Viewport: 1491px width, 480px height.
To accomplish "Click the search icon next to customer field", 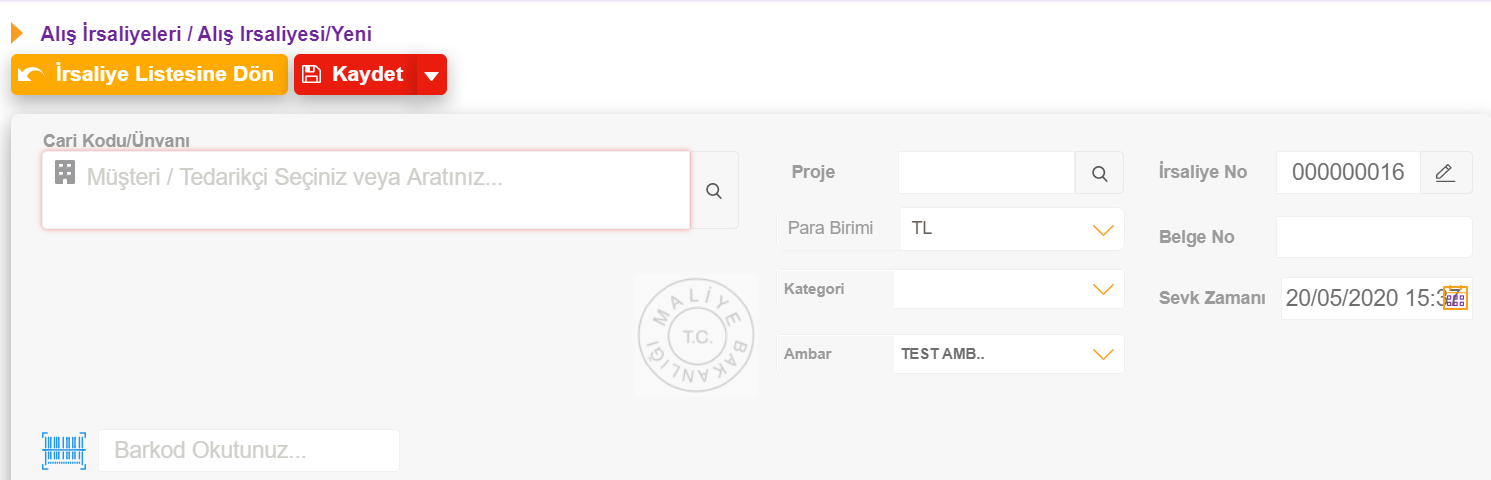I will pos(714,191).
